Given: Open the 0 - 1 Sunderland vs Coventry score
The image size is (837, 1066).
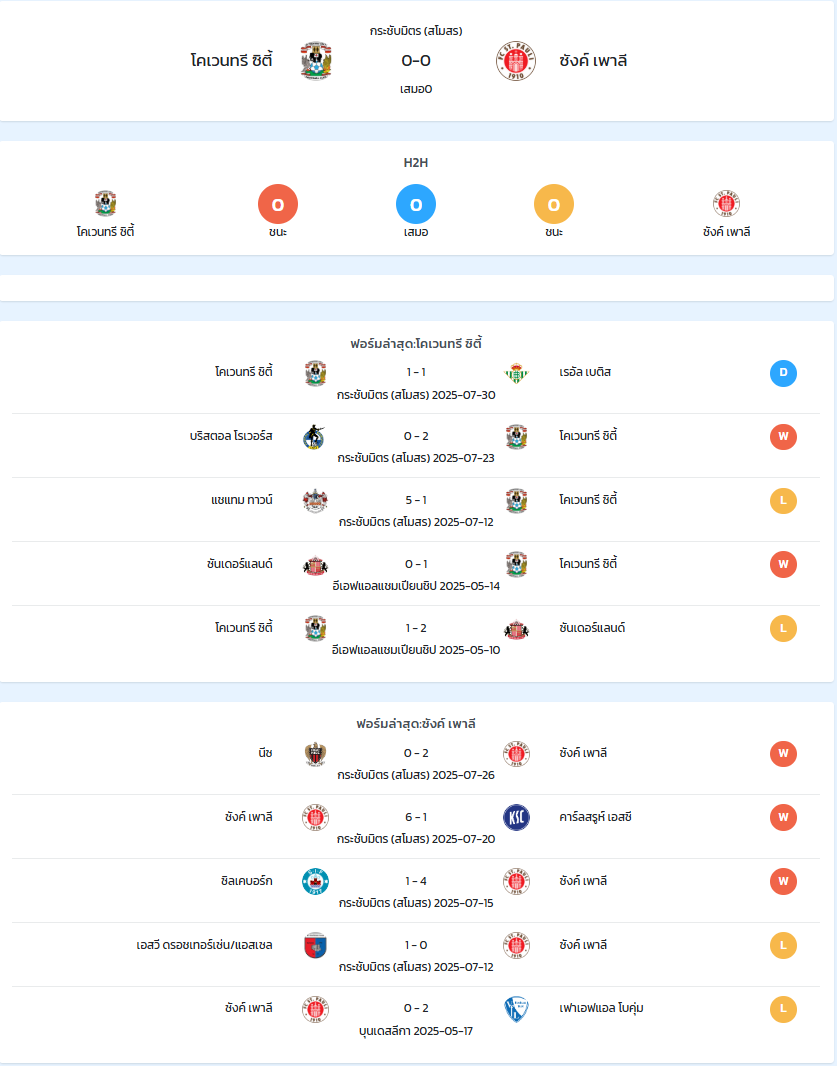Looking at the screenshot, I should point(416,564).
